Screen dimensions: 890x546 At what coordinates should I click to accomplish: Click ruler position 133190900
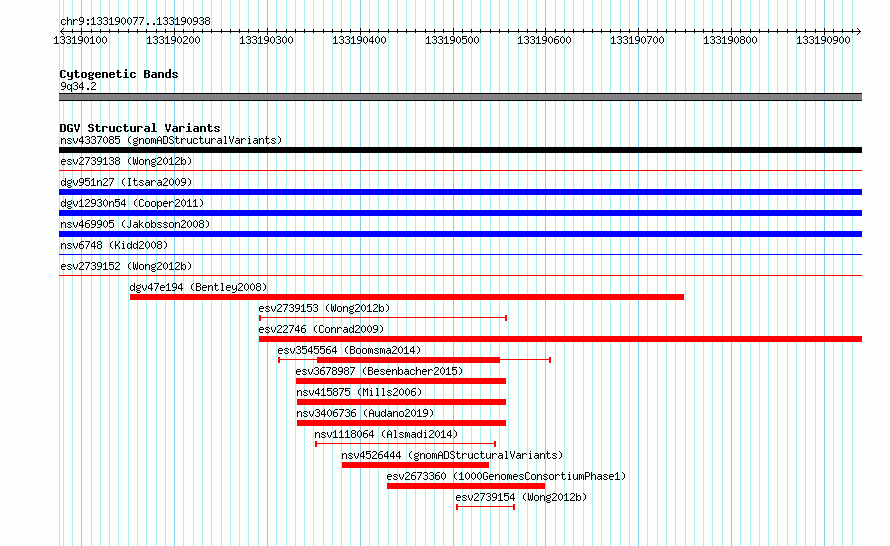(x=824, y=40)
